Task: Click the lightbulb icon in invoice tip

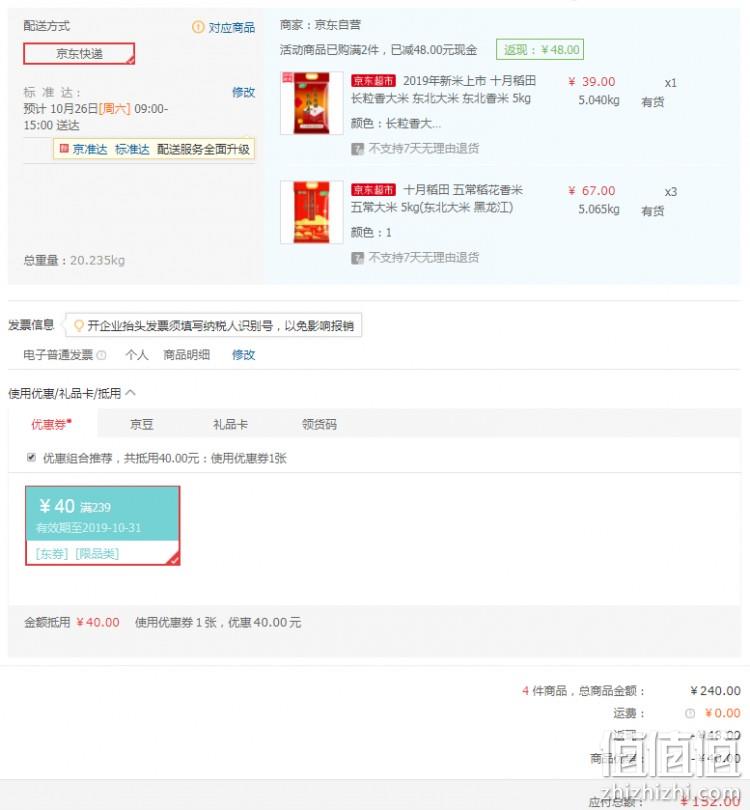Action: [x=79, y=325]
